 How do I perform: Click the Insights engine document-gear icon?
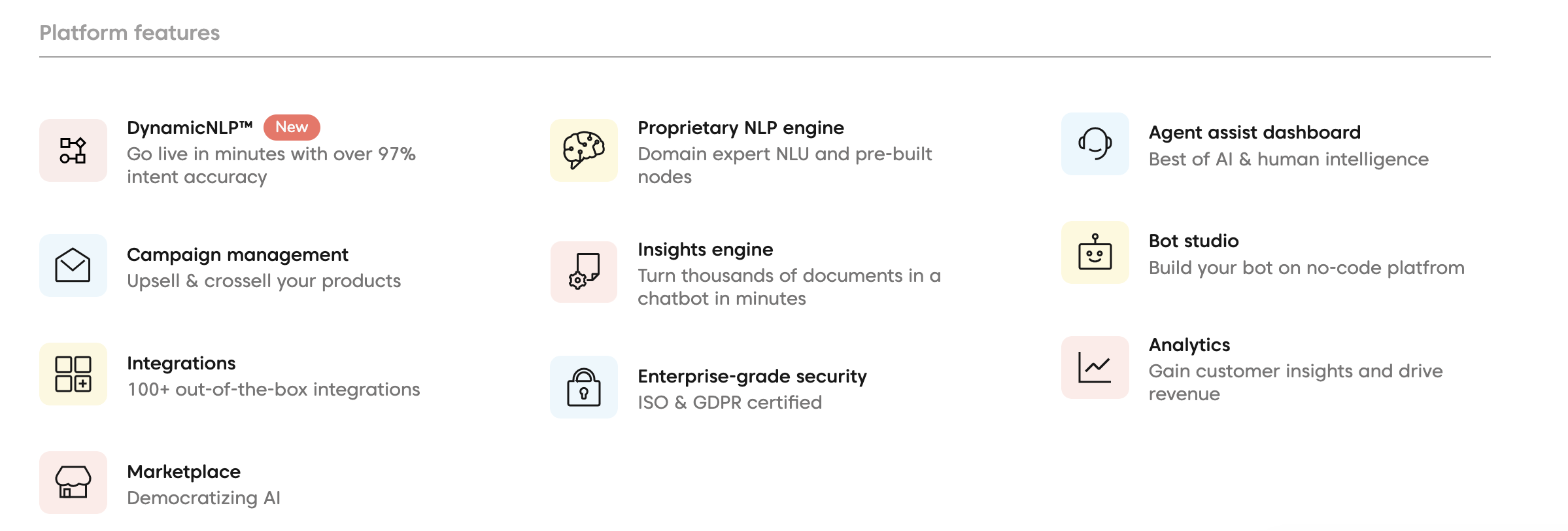click(x=584, y=272)
